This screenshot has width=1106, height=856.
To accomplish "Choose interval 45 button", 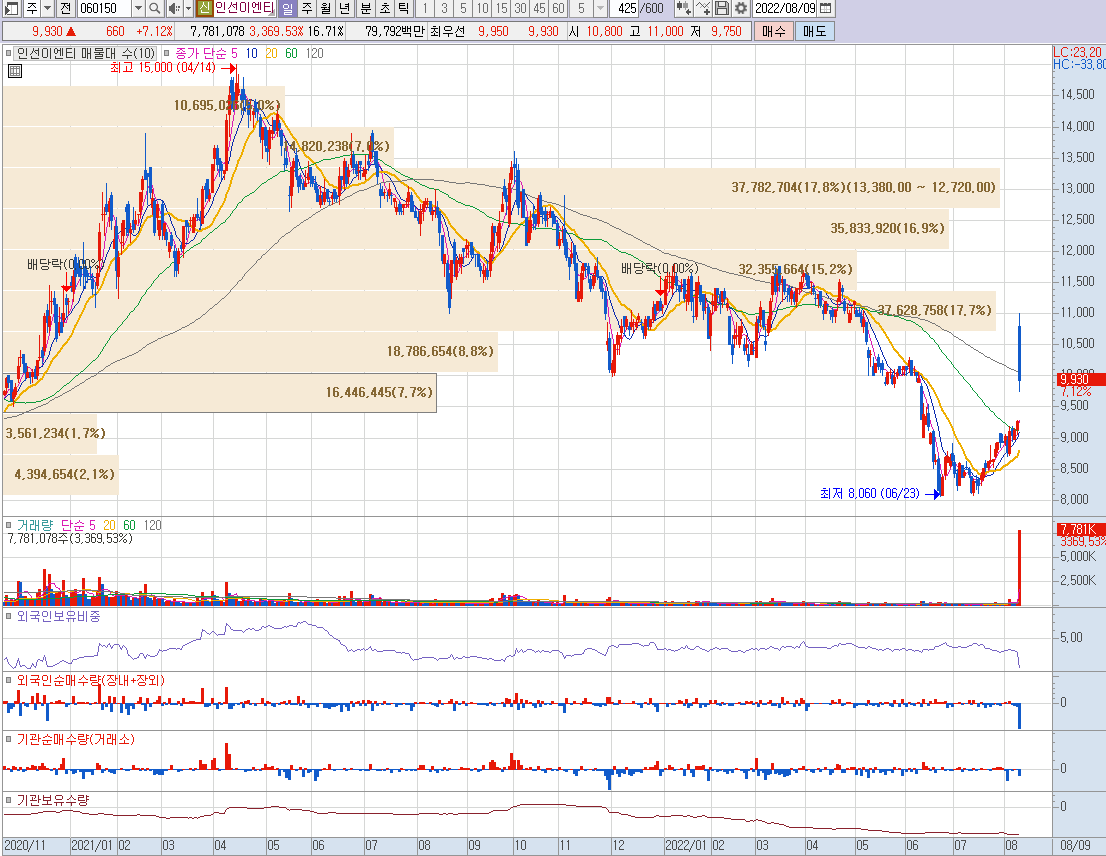I will point(539,8).
